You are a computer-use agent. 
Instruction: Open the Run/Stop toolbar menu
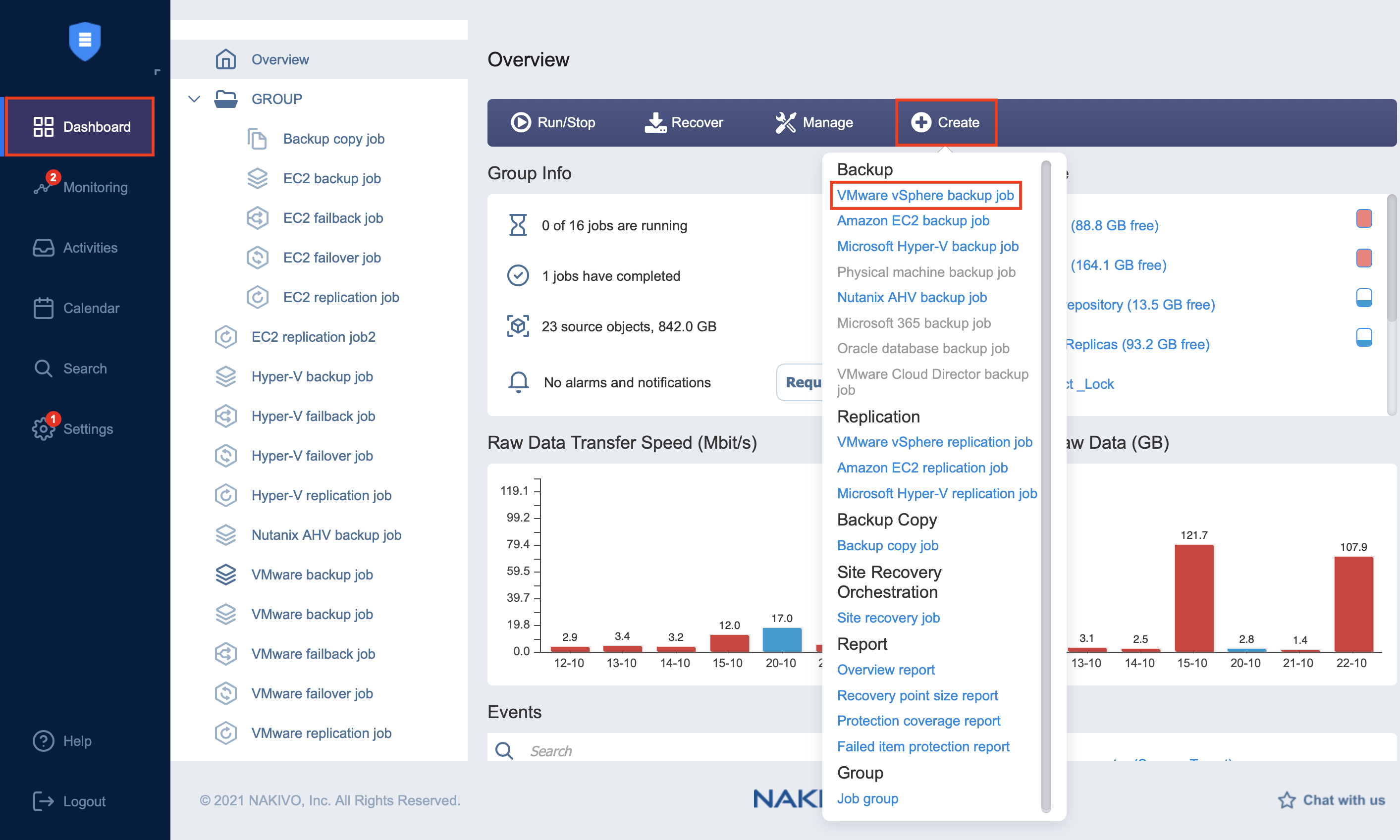pos(552,122)
